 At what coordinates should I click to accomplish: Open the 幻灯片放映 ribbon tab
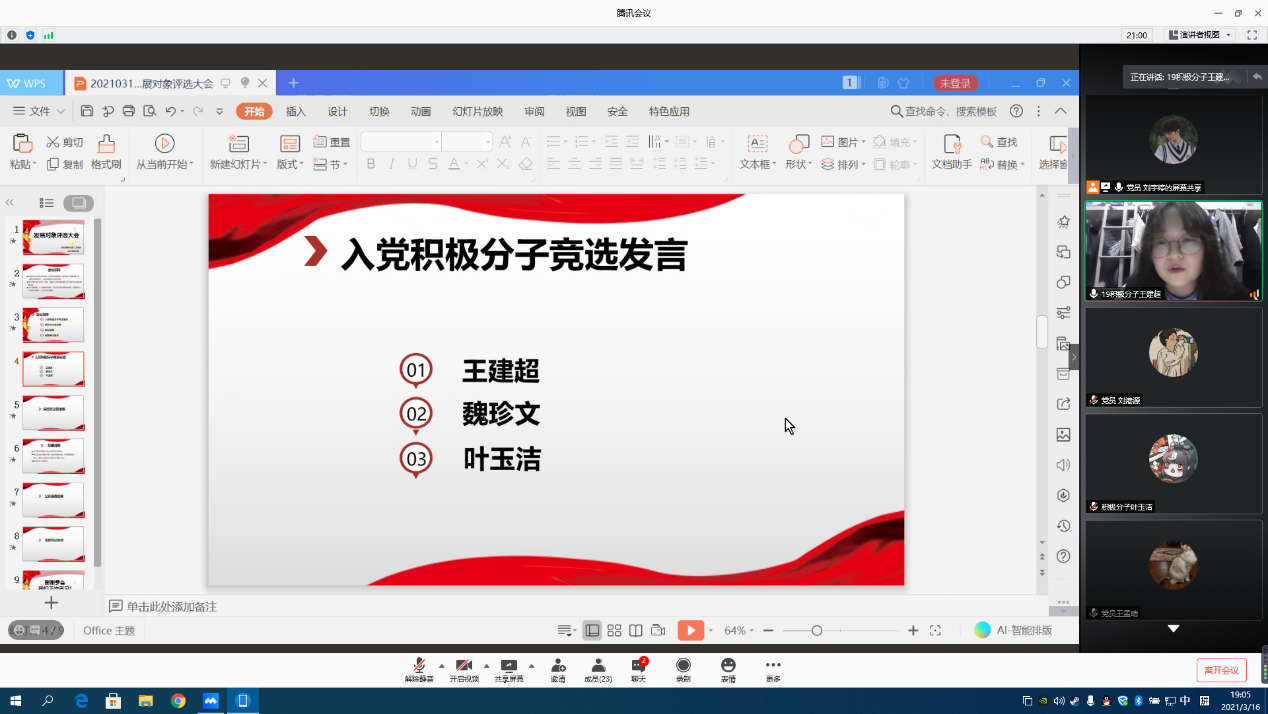click(477, 112)
